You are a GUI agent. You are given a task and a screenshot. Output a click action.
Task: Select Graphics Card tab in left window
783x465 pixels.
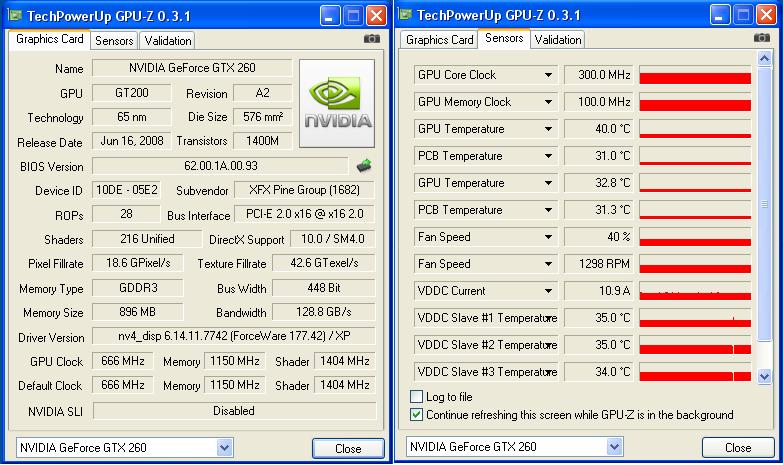point(49,39)
